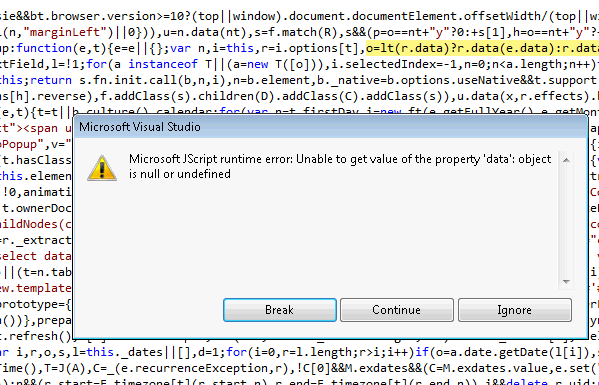Screen dimensions: 599x385
Task: Click the instanceof keyword in code
Action: click(x=163, y=64)
